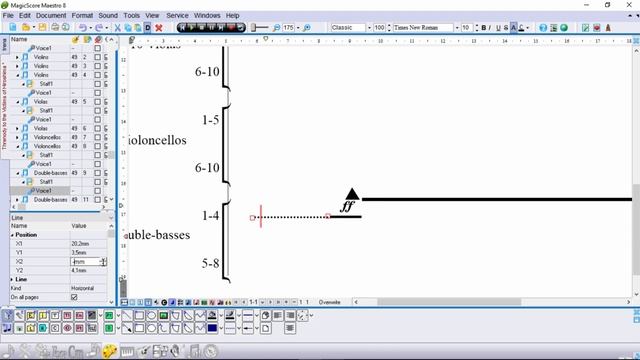Expand the Violas track 6 tree node

tap(17, 128)
